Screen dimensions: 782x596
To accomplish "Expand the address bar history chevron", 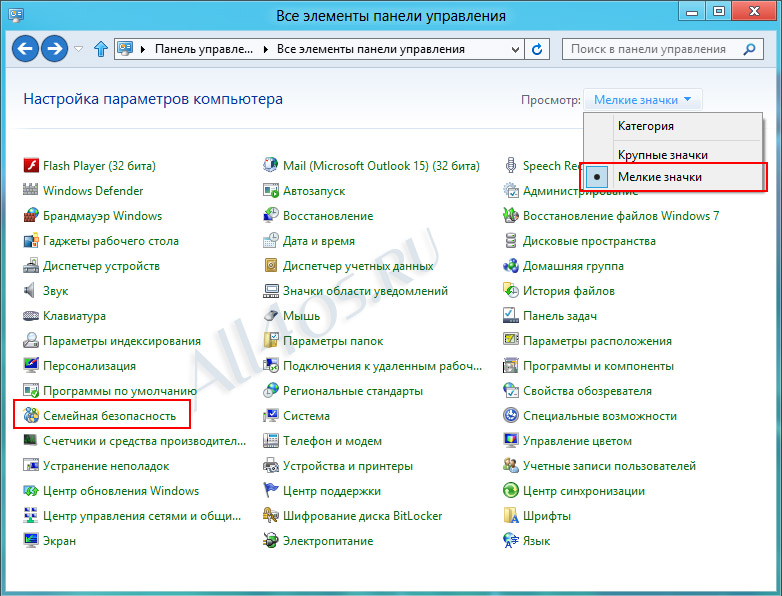I will click(x=516, y=49).
